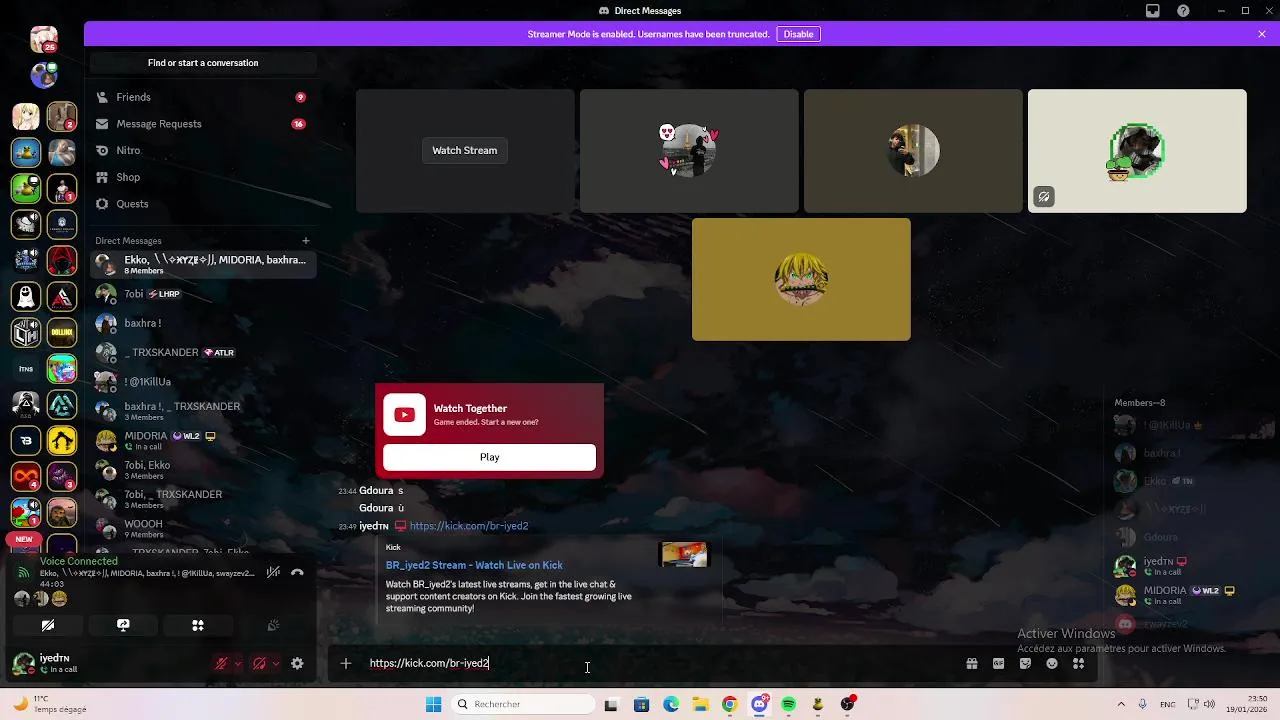
Task: Open the inbox icon in the title bar
Action: (x=1153, y=11)
